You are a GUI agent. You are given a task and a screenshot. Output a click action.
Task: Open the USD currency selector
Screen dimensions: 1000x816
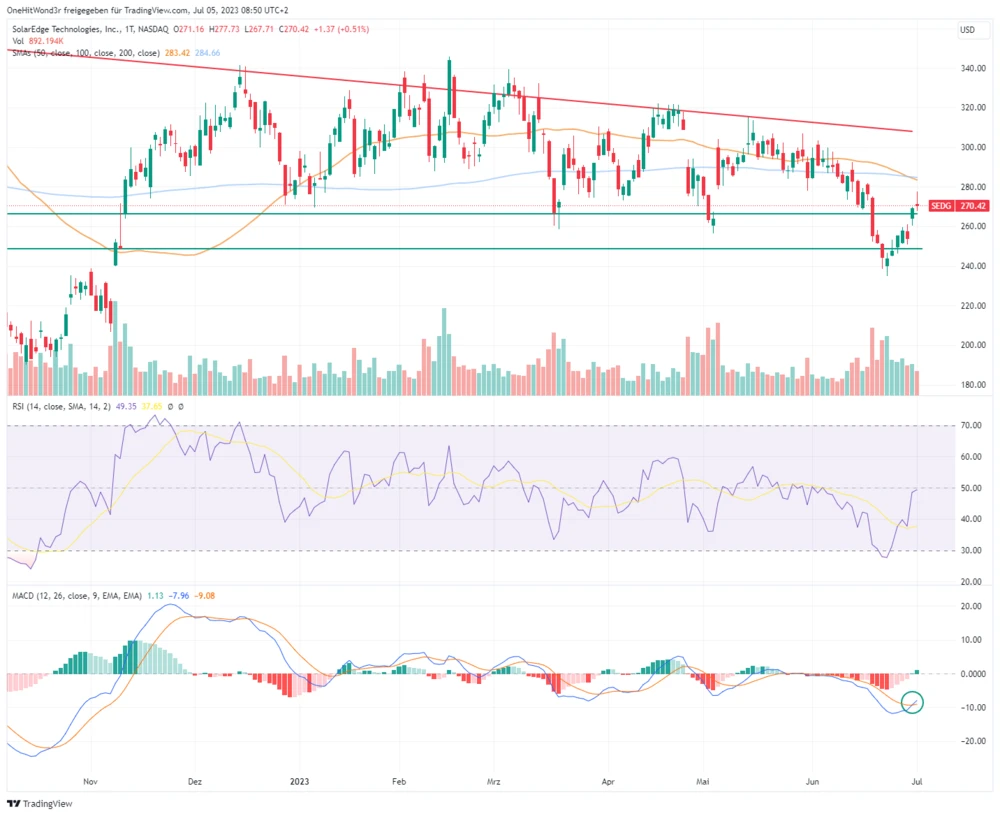coord(967,30)
